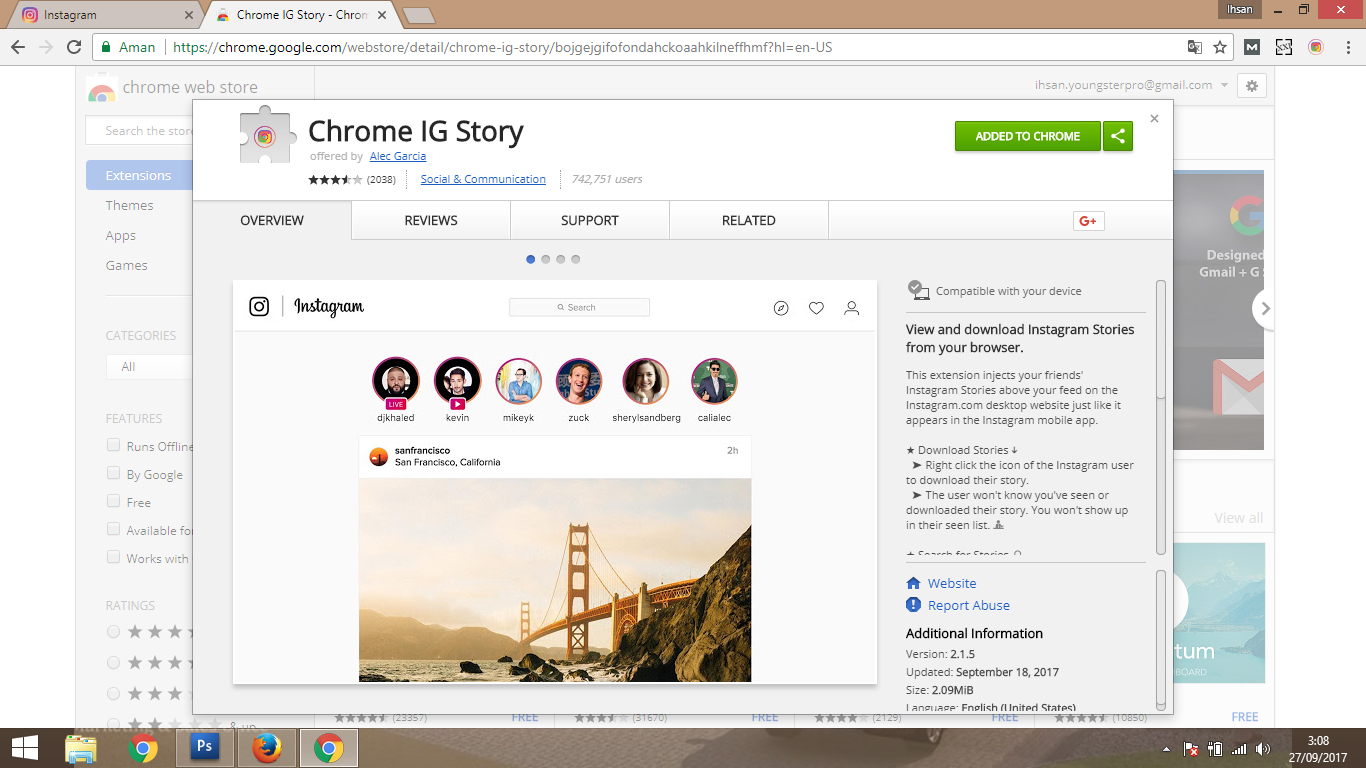Click next arrow on featured carousel
The height and width of the screenshot is (768, 1366).
pyautogui.click(x=1265, y=309)
